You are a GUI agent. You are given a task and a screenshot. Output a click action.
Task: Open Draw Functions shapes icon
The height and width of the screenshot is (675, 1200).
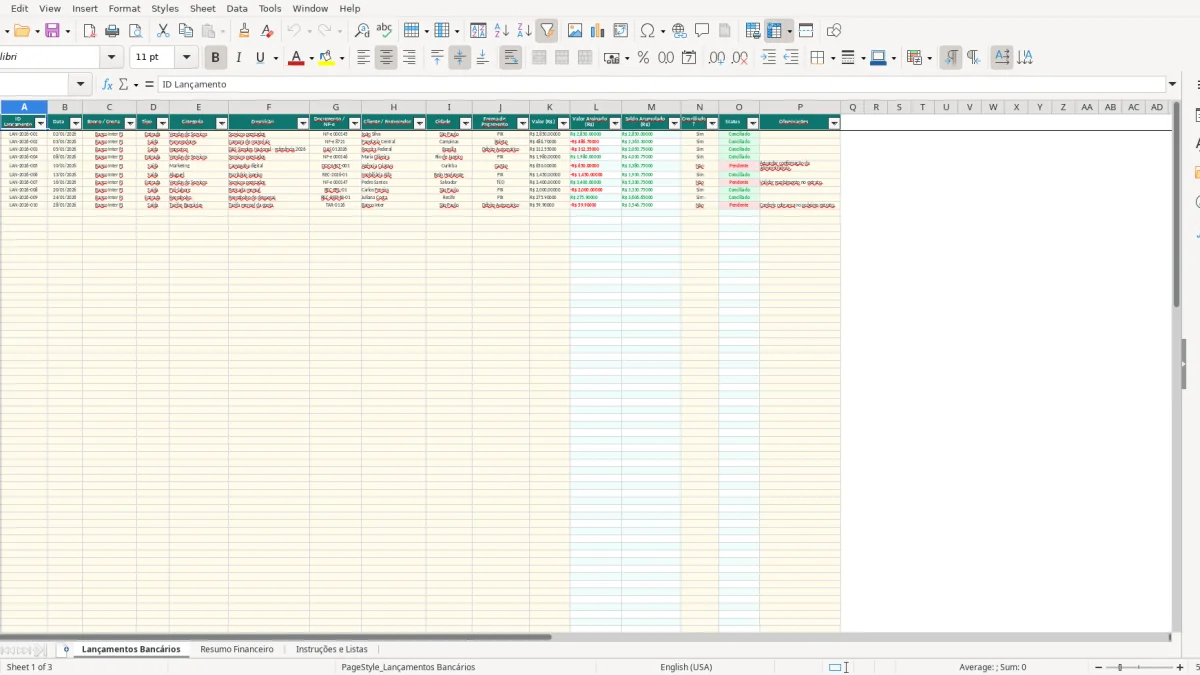coord(834,31)
